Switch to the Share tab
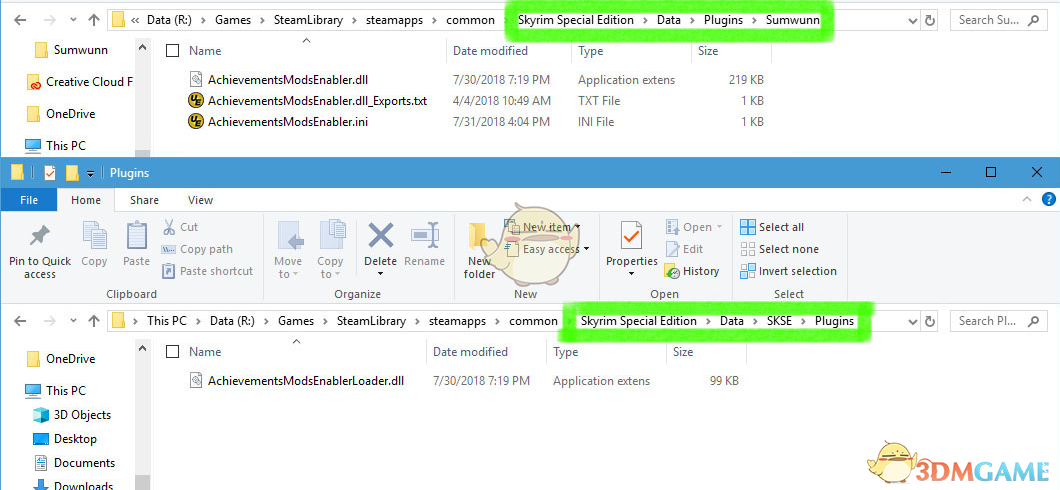 click(144, 199)
